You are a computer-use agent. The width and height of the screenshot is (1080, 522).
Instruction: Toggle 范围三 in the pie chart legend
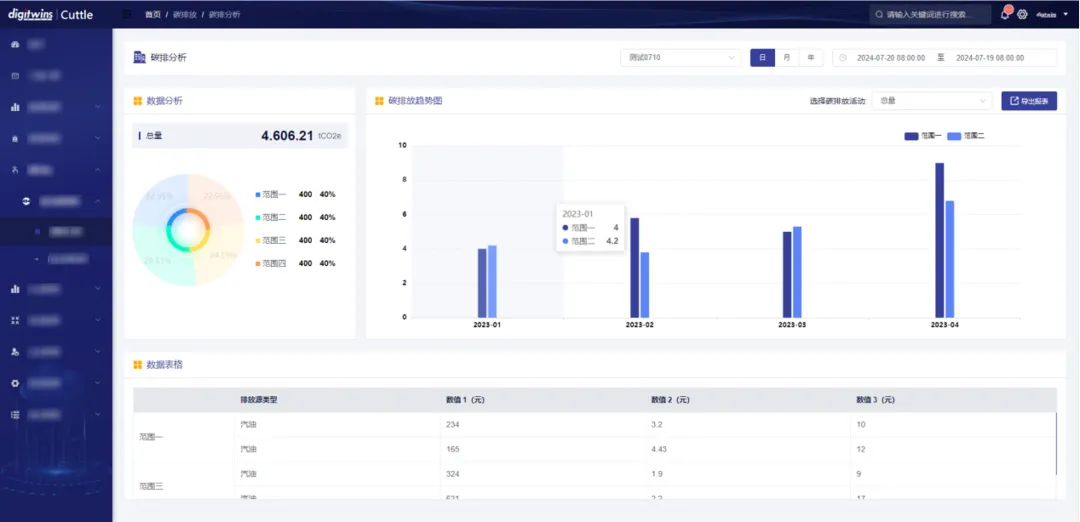(x=270, y=240)
